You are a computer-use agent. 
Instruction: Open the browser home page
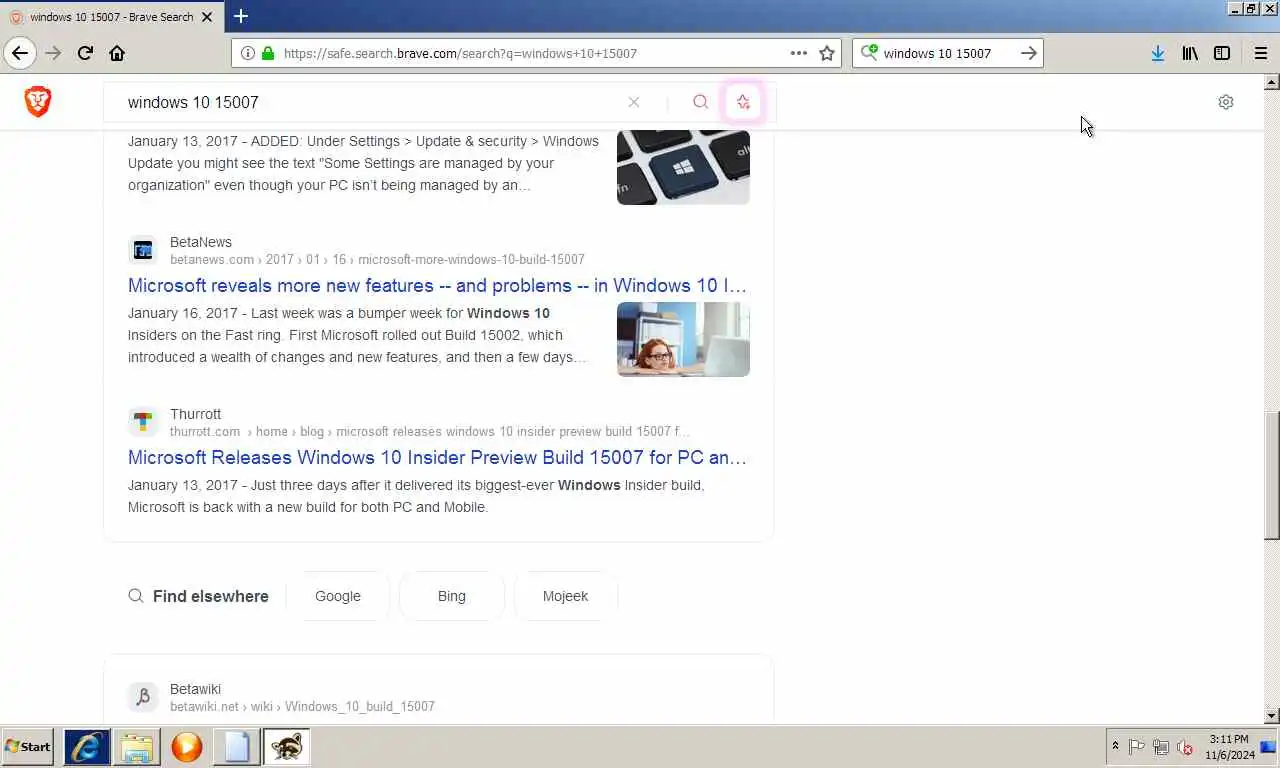coord(117,53)
